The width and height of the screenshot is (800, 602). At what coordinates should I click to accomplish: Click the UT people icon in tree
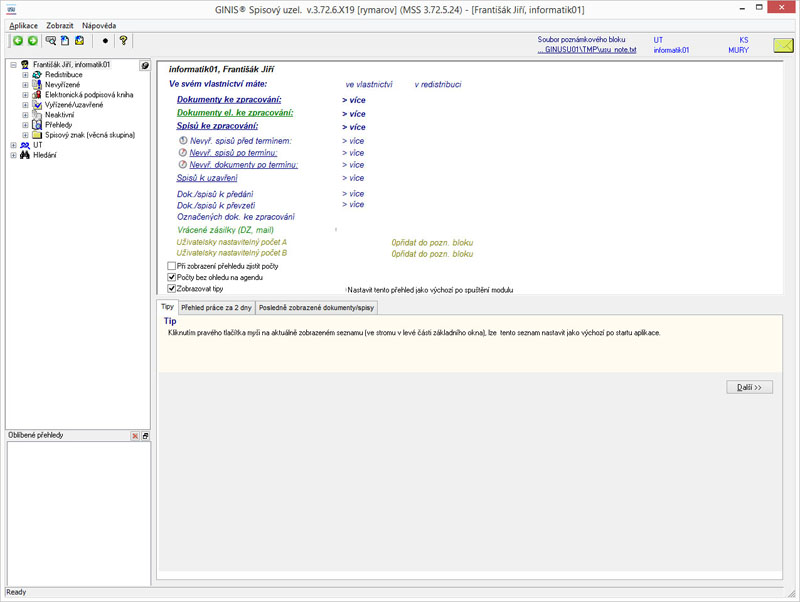point(24,145)
